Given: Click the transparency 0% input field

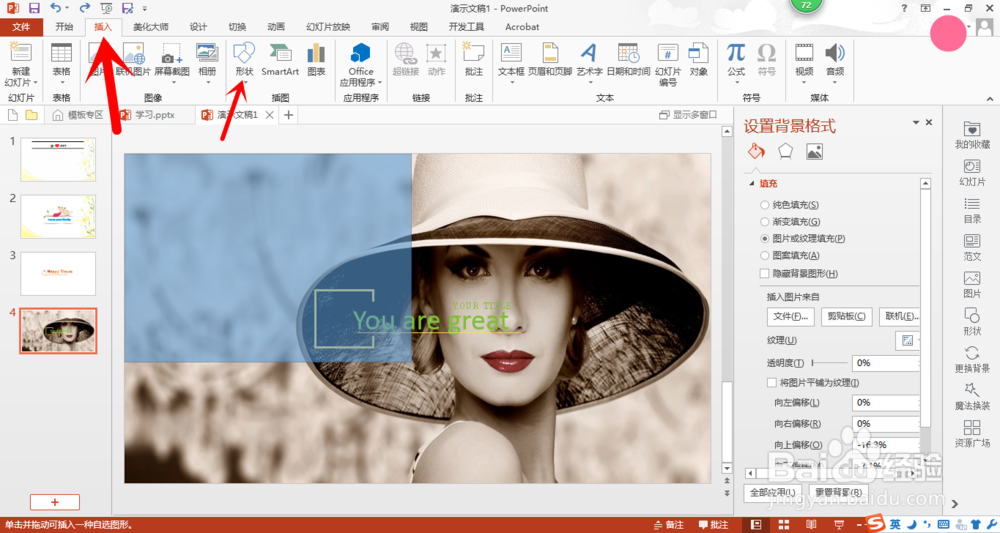Looking at the screenshot, I should coord(885,363).
